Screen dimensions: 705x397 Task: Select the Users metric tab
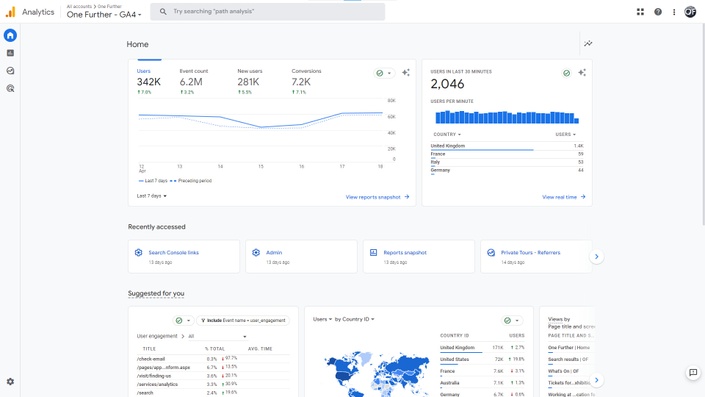(x=148, y=81)
